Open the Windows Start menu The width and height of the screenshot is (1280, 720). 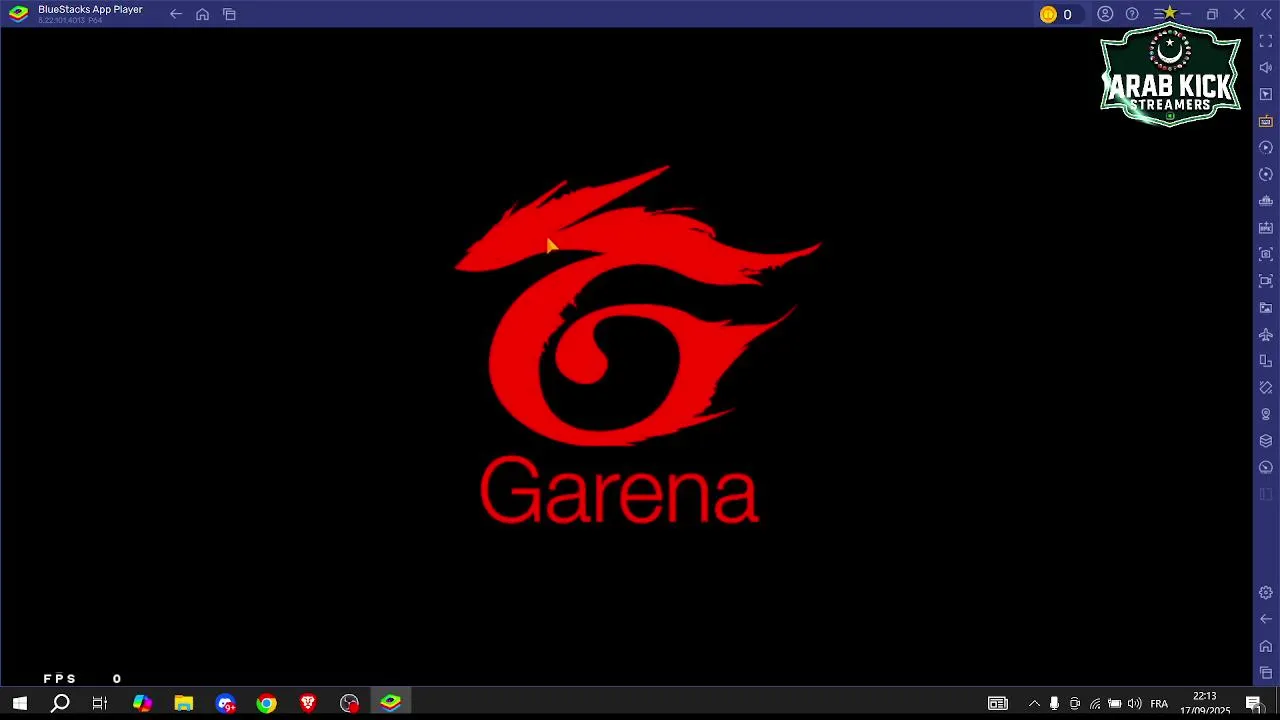coord(19,704)
